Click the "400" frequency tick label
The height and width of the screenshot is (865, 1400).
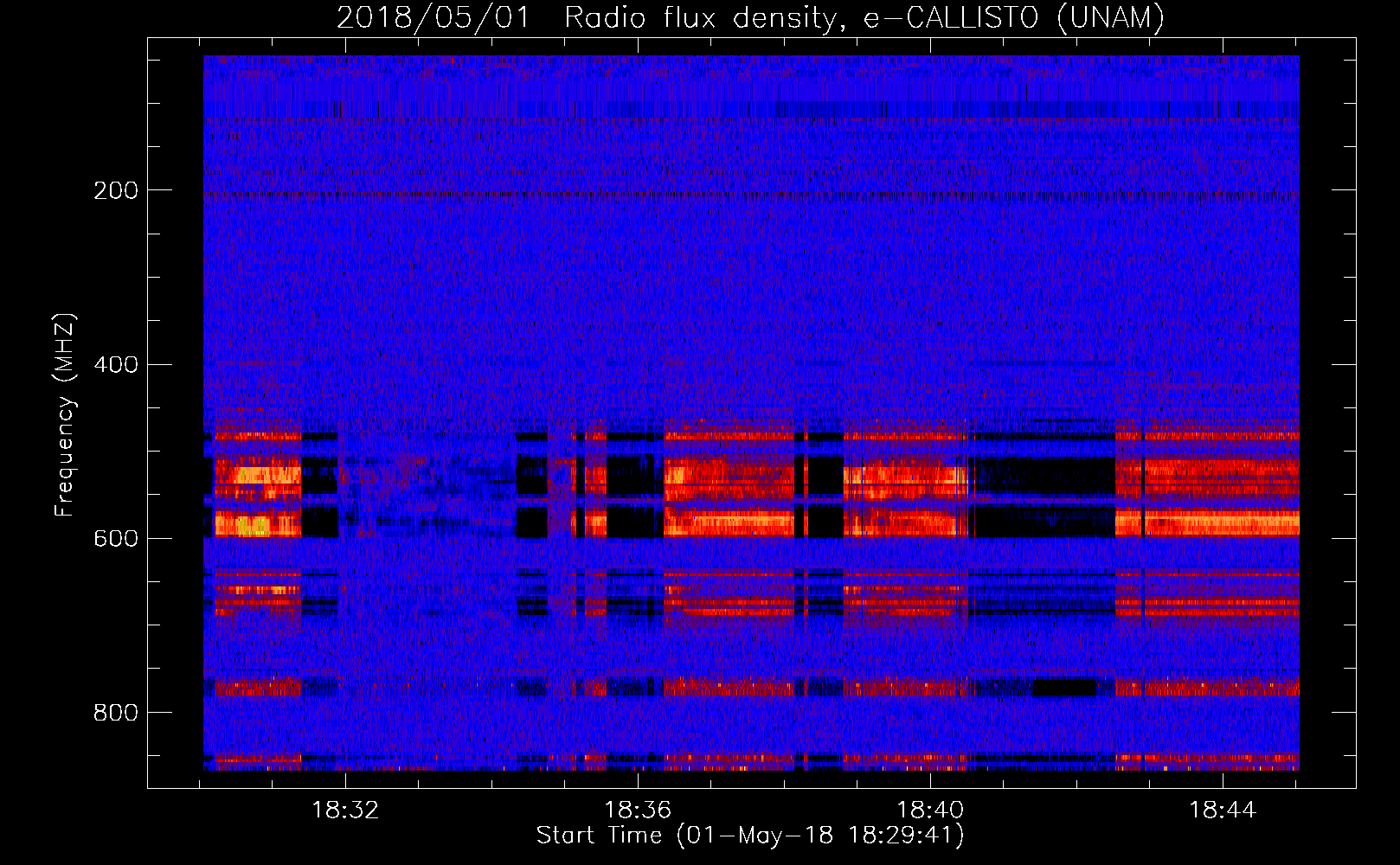tap(116, 364)
